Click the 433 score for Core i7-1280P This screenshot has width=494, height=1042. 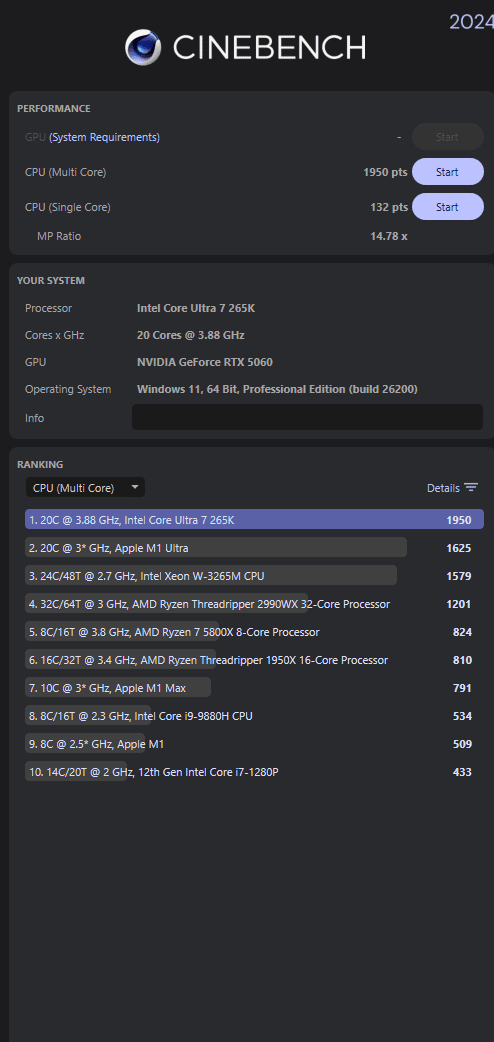(x=462, y=772)
